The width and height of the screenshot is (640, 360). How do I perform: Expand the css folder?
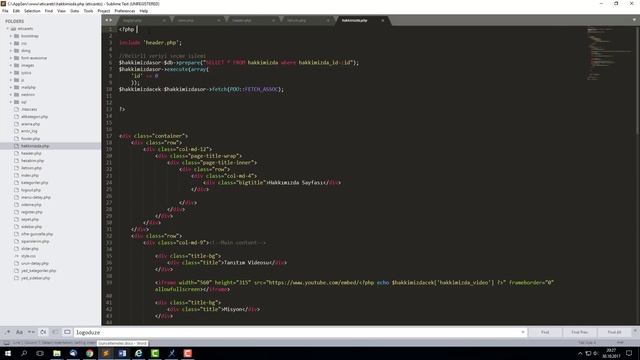[11, 43]
